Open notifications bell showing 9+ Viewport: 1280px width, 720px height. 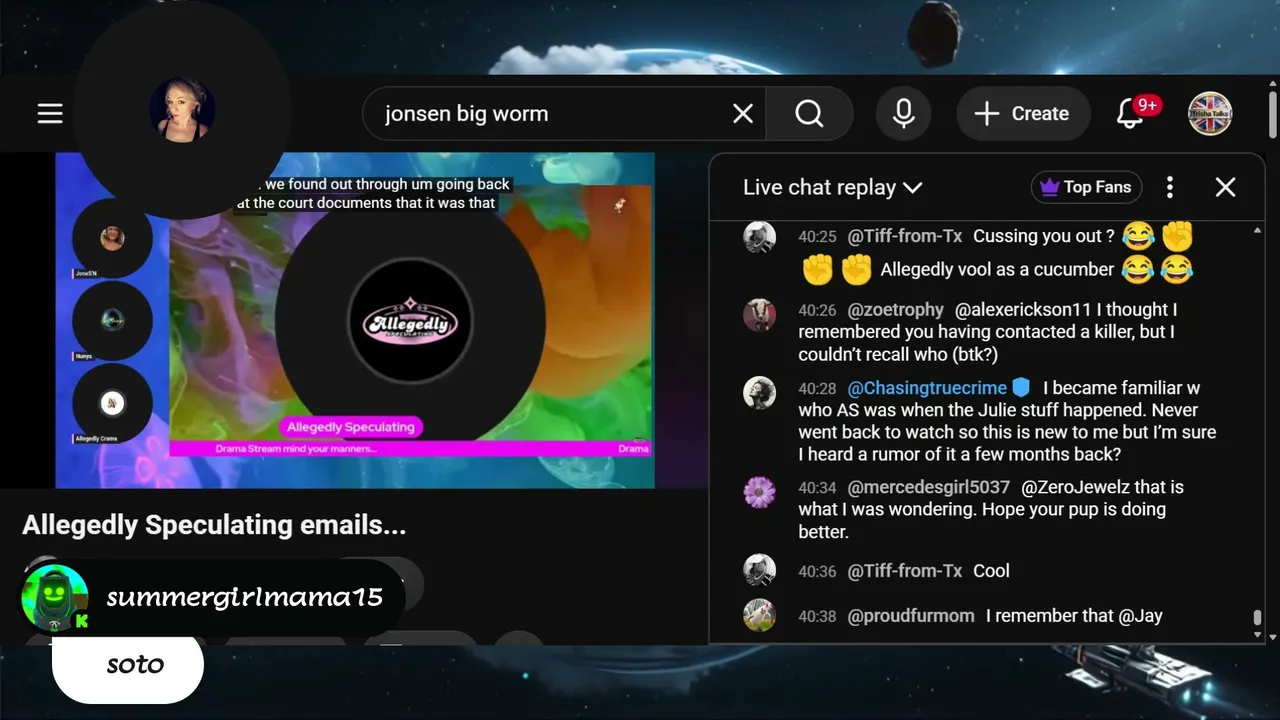(x=1131, y=114)
